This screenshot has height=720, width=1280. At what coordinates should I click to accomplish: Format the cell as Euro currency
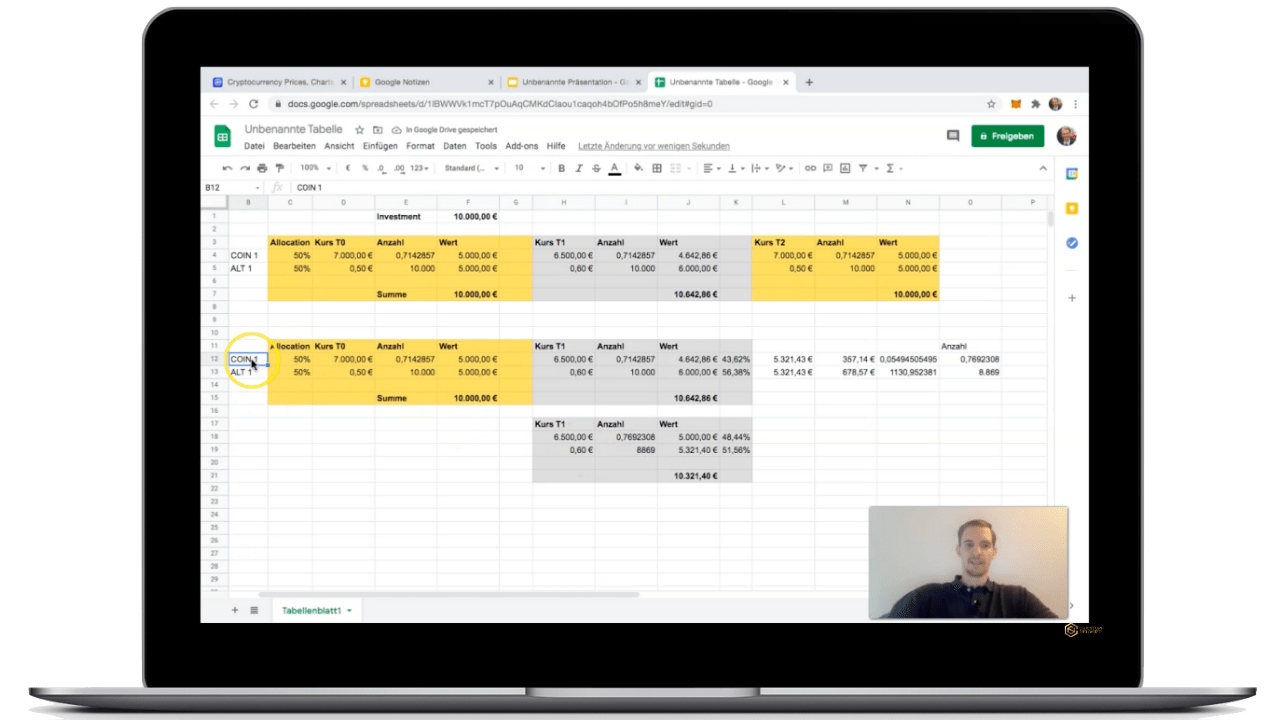coord(348,168)
